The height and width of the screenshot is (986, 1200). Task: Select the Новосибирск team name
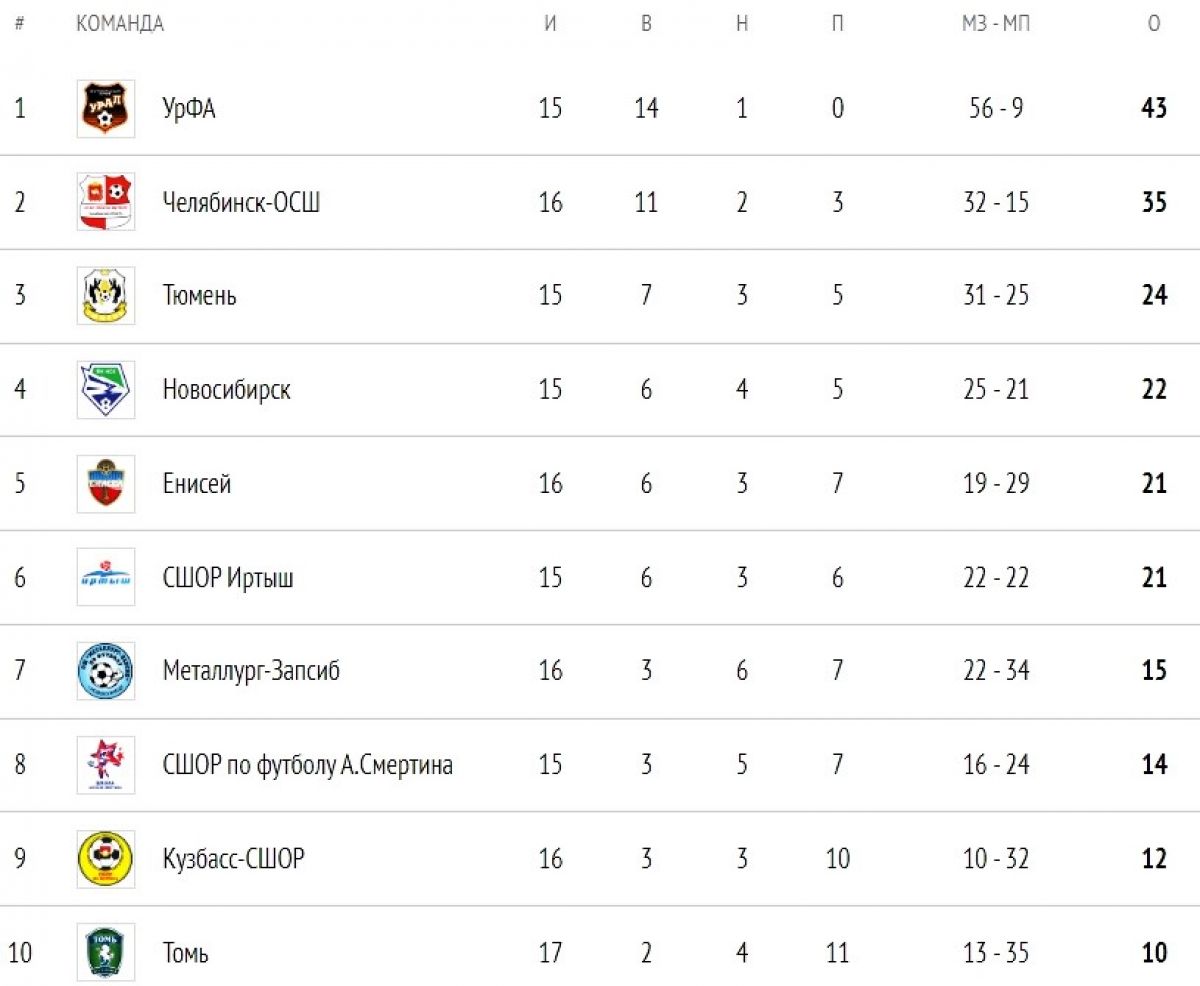pyautogui.click(x=226, y=390)
